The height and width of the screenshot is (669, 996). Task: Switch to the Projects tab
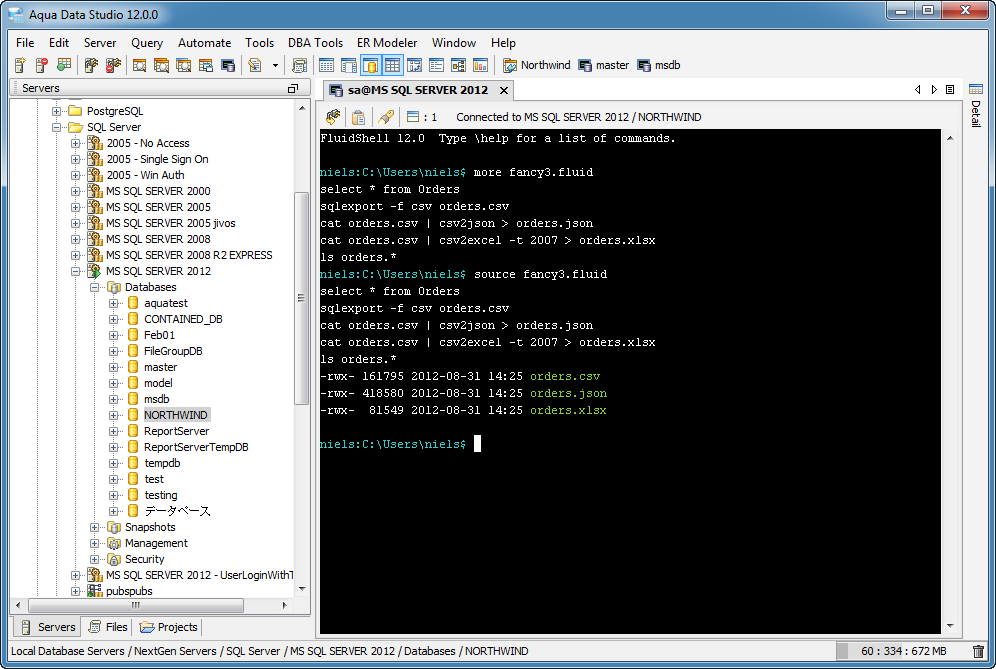coord(169,627)
